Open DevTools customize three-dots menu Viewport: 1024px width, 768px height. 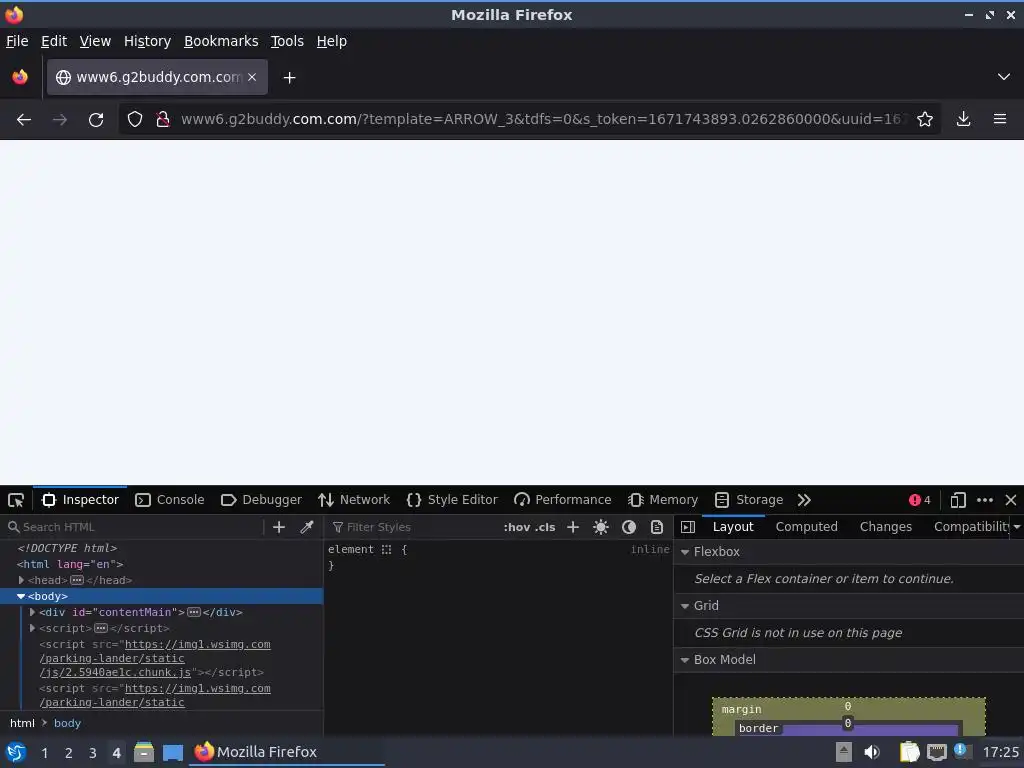(x=985, y=500)
